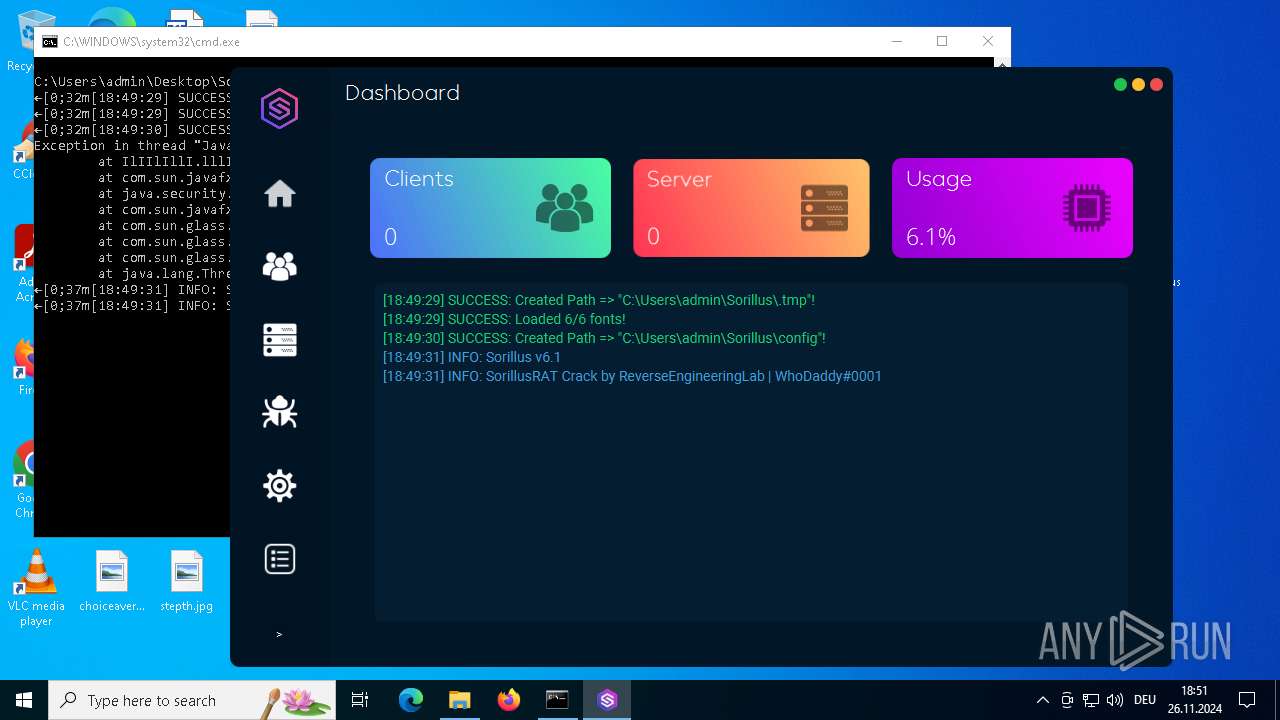Select the choiceaver desktop file

pos(112,581)
